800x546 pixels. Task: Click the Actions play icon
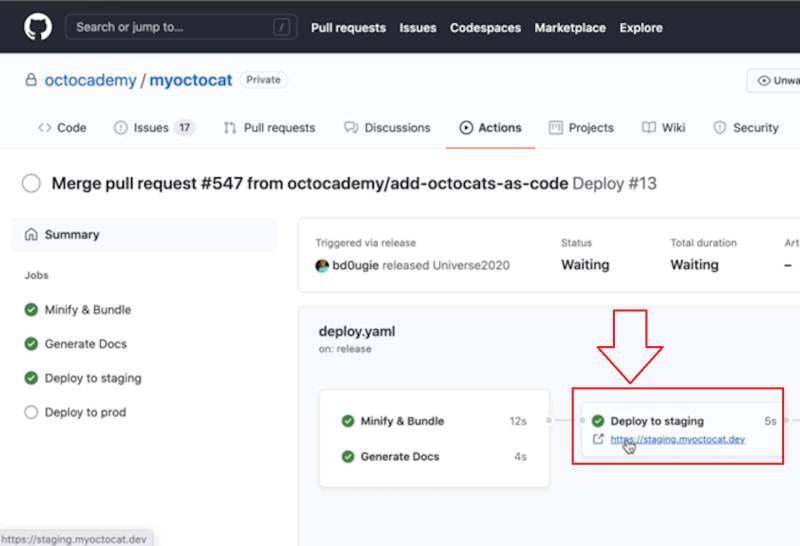coord(466,128)
